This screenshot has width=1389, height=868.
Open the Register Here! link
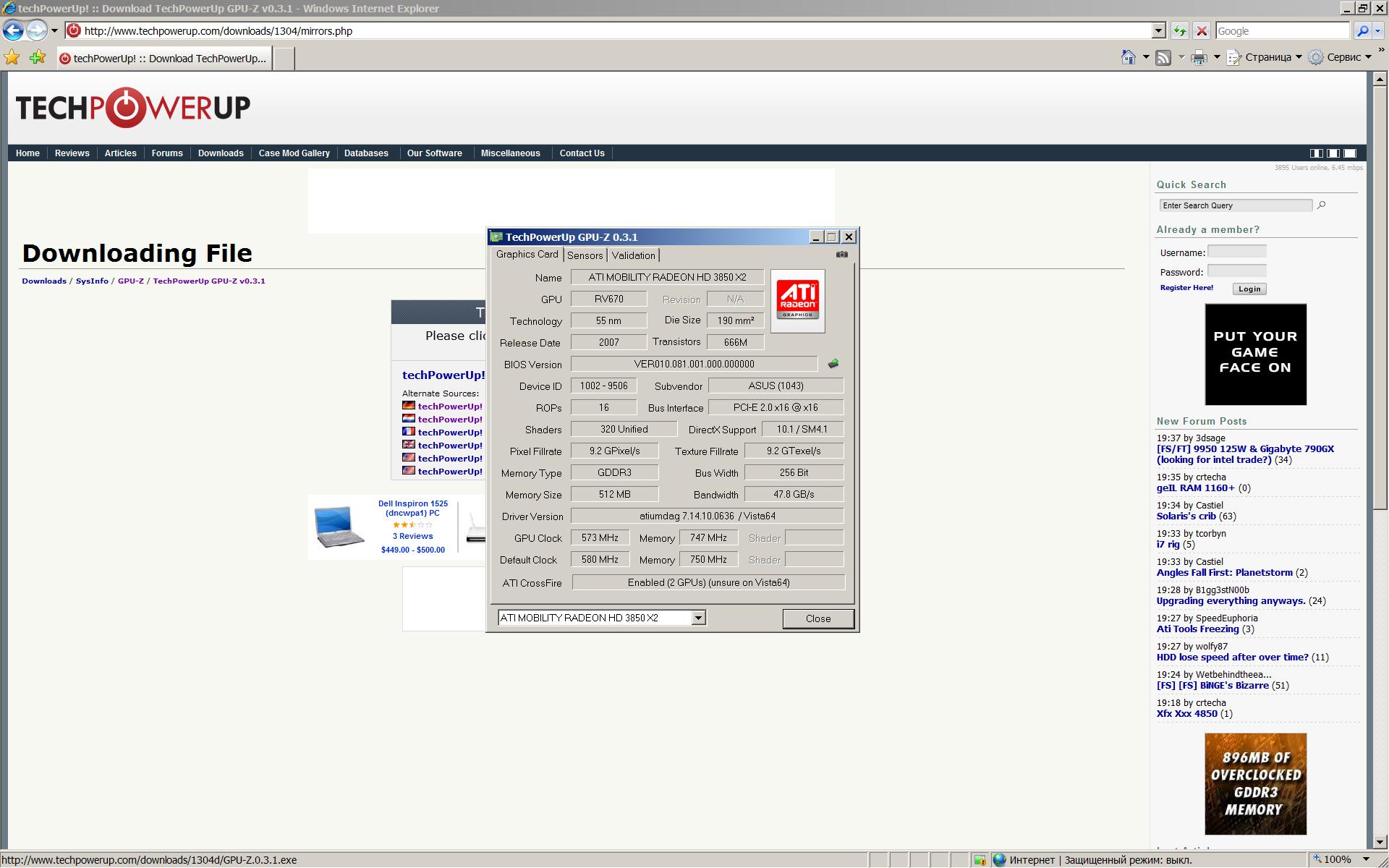pyautogui.click(x=1186, y=288)
